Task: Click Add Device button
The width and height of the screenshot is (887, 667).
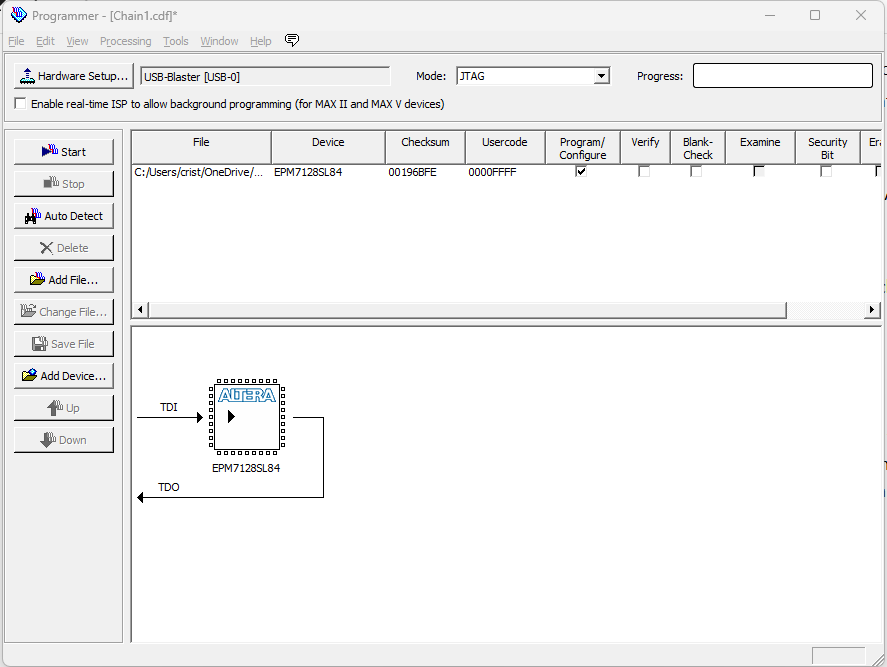Action: (x=64, y=376)
